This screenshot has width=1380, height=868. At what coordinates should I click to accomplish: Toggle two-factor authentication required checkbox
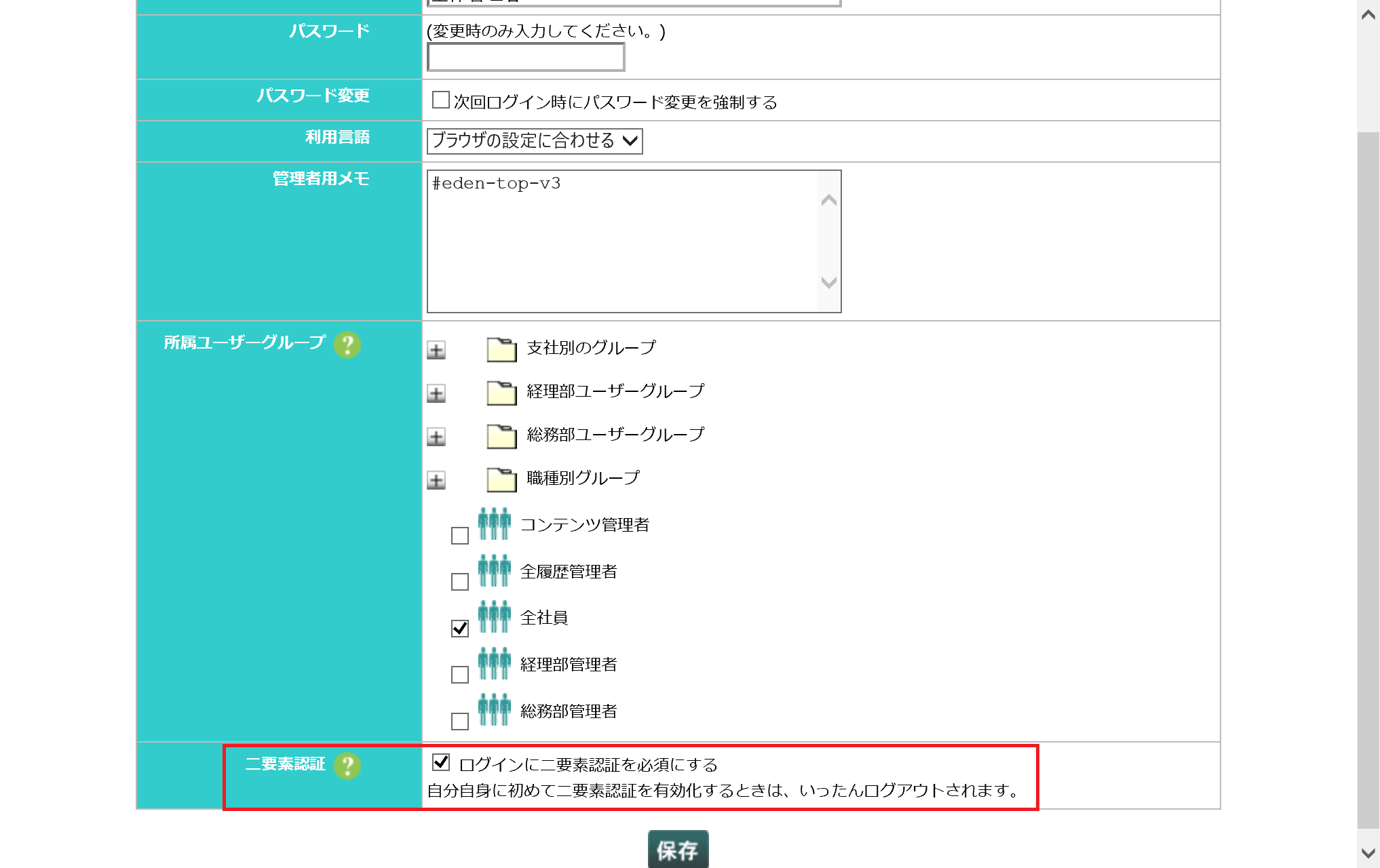pyautogui.click(x=441, y=762)
